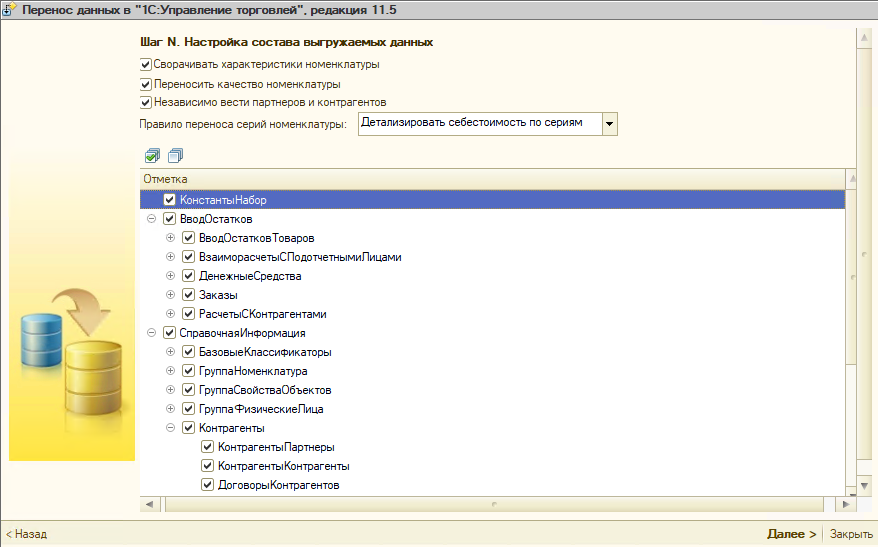Image resolution: width=878 pixels, height=547 pixels.
Task: Uncheck the БазовыеКлассификаторы checkbox
Action: coord(189,352)
